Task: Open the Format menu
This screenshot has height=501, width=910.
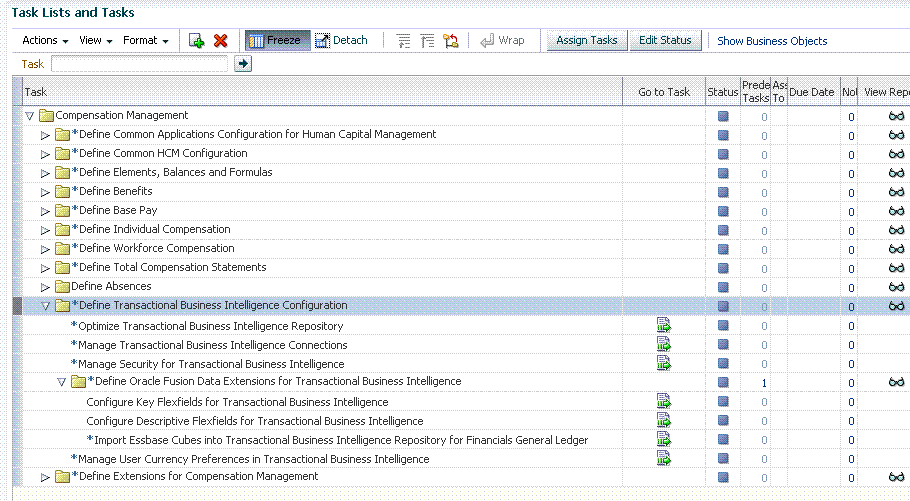Action: (146, 41)
